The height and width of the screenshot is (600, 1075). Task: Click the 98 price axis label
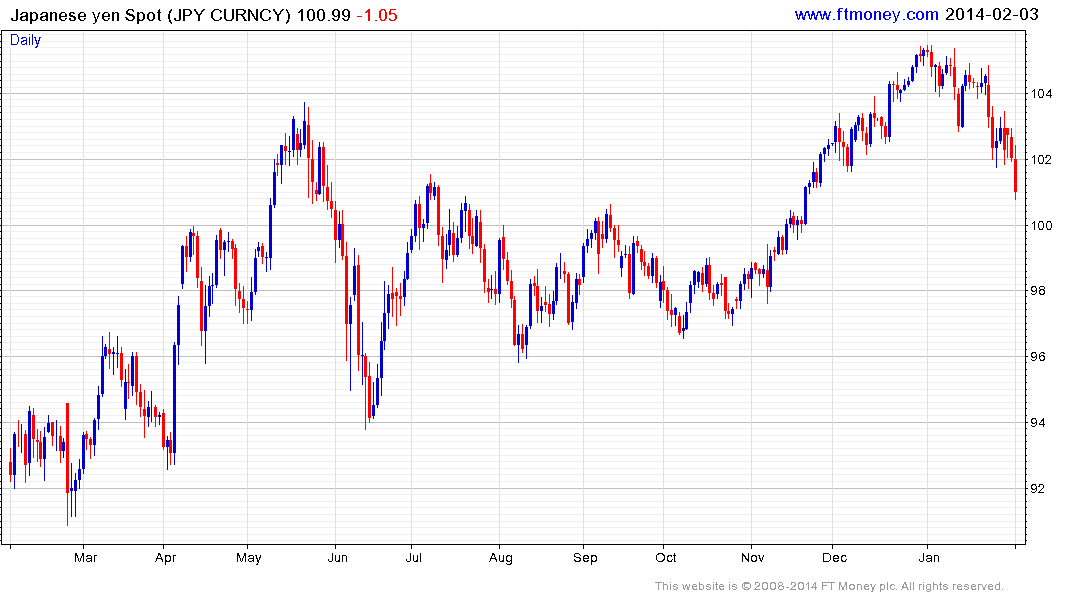coord(1038,291)
